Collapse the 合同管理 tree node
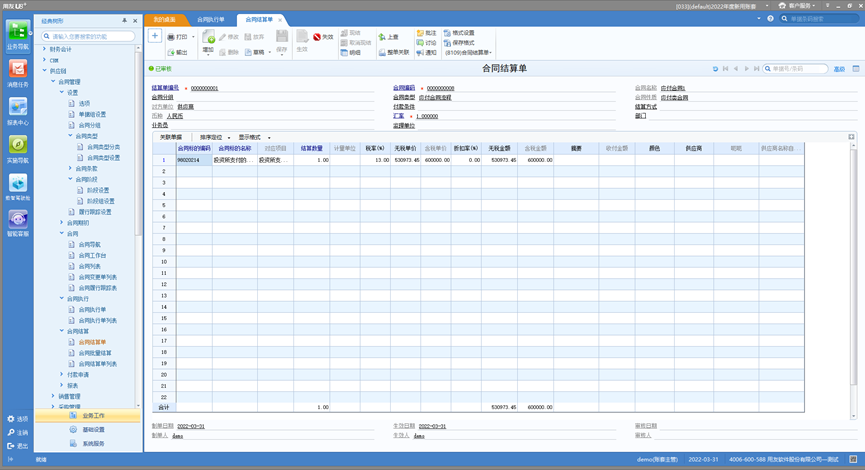The height and width of the screenshot is (470, 865). tap(53, 82)
